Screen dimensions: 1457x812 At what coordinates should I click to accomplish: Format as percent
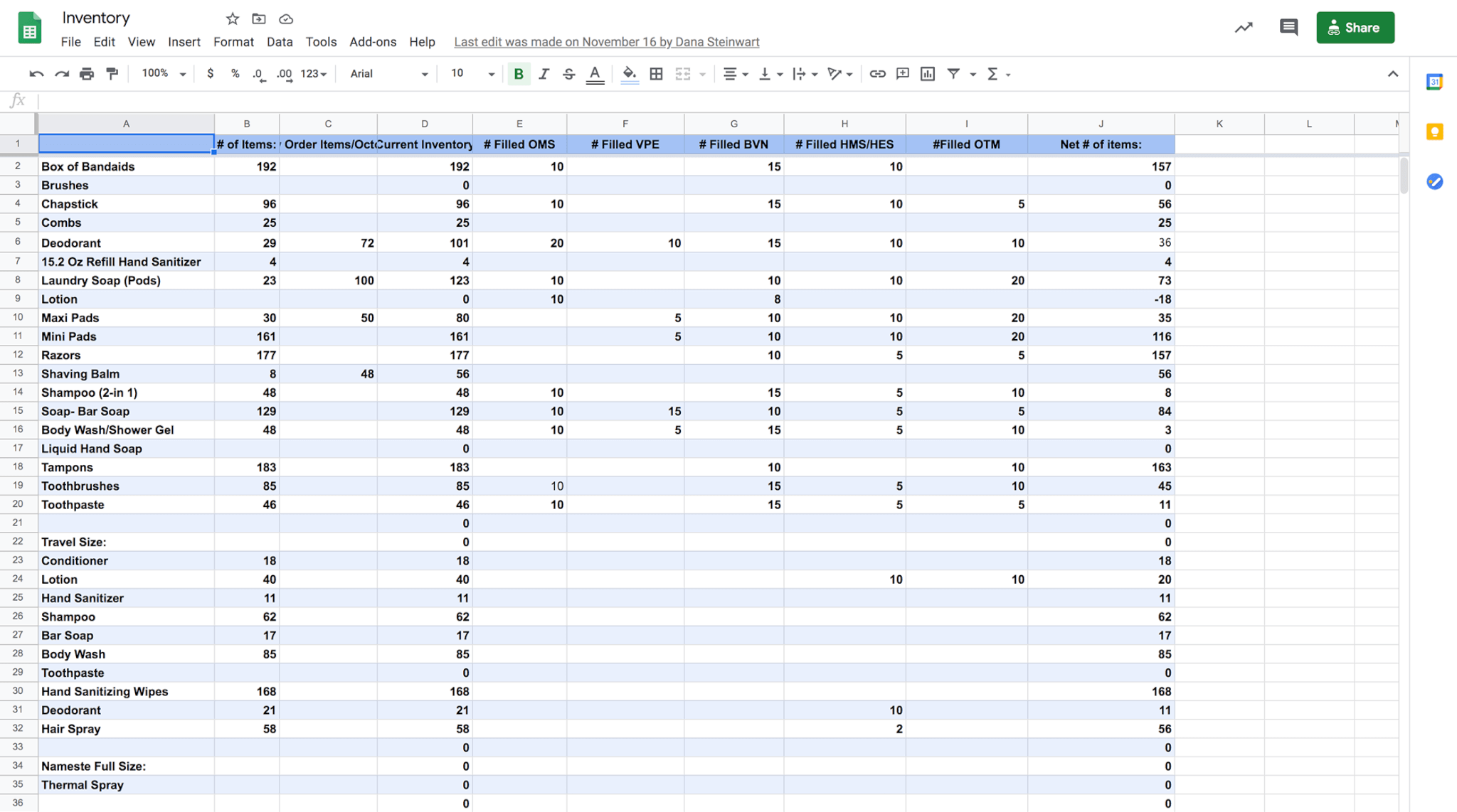point(235,74)
